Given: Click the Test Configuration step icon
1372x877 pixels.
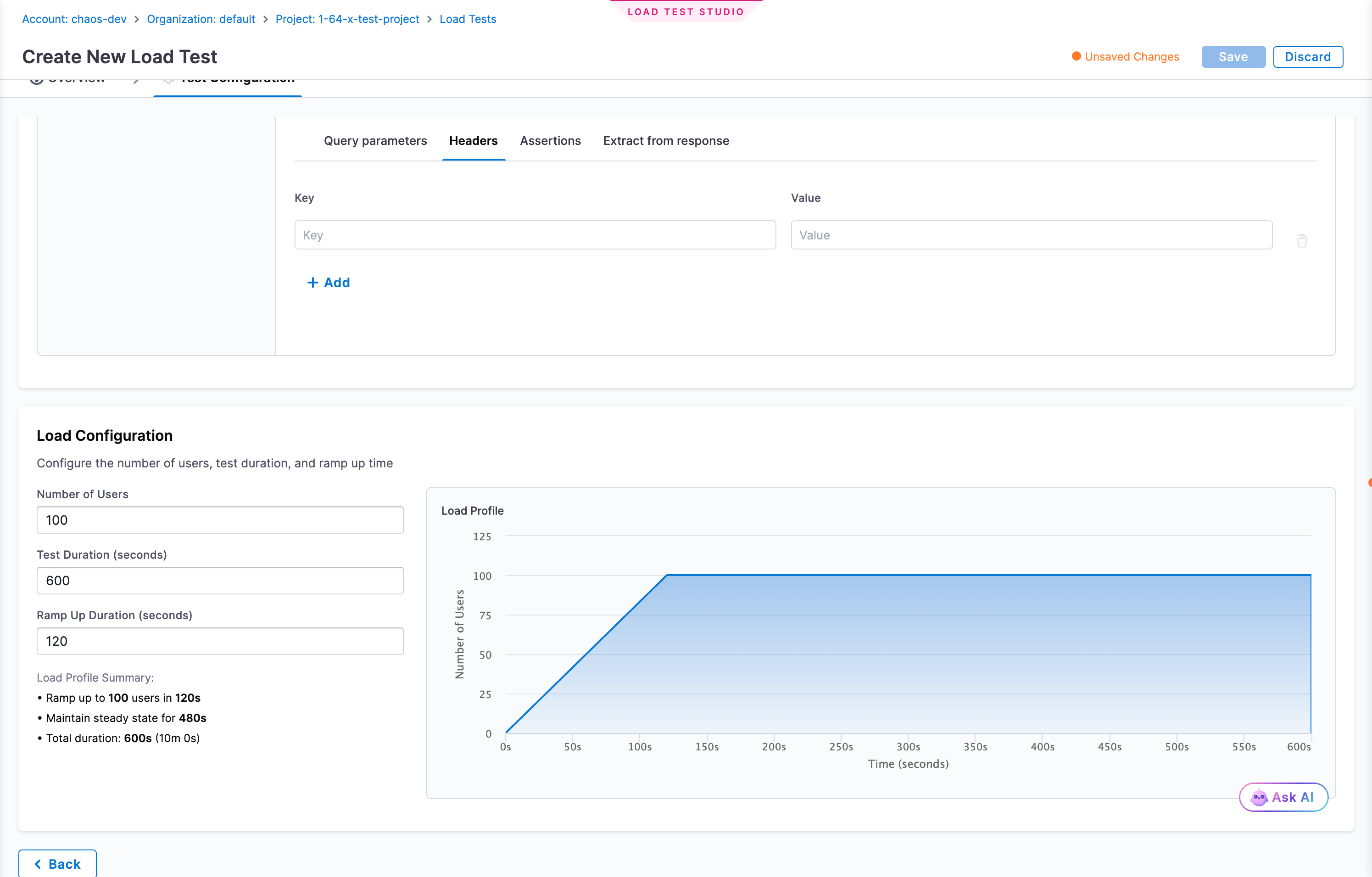Looking at the screenshot, I should tap(169, 79).
